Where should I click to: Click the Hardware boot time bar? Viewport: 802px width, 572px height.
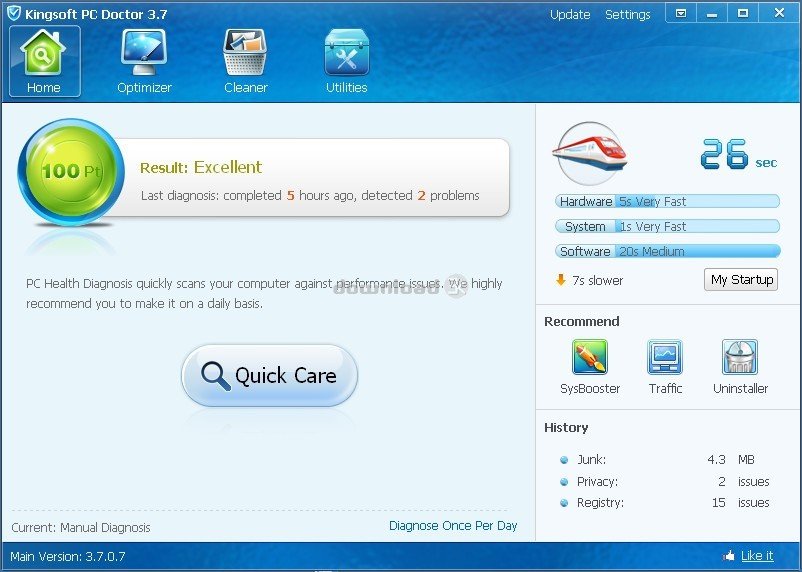click(667, 201)
